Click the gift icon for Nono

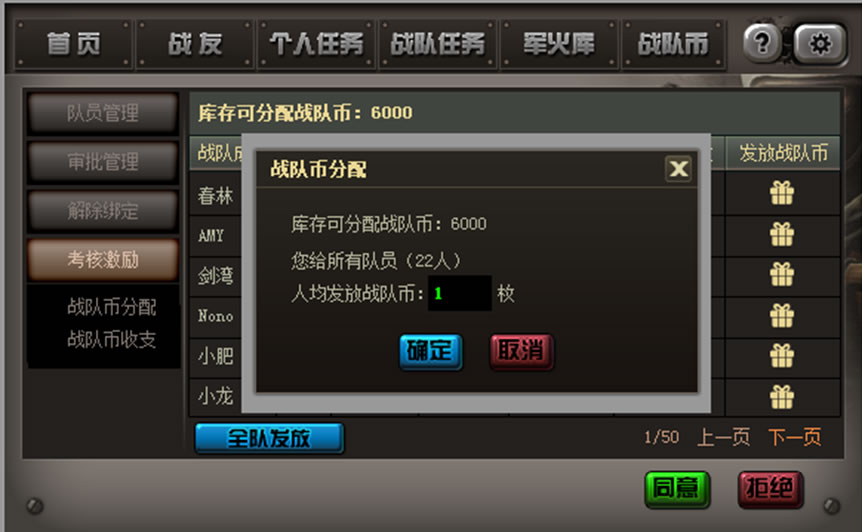(x=782, y=315)
